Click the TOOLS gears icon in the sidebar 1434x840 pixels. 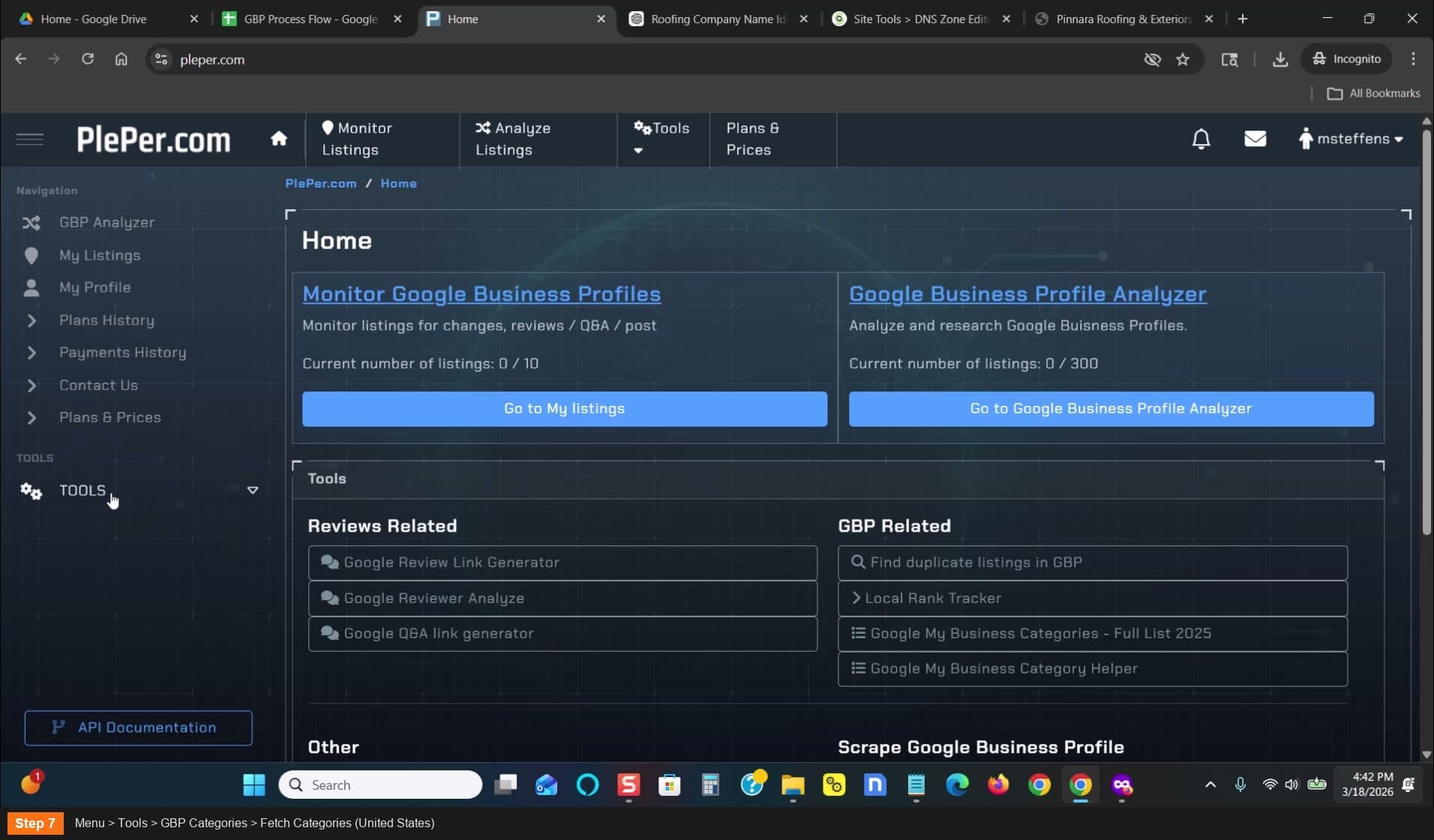[31, 491]
